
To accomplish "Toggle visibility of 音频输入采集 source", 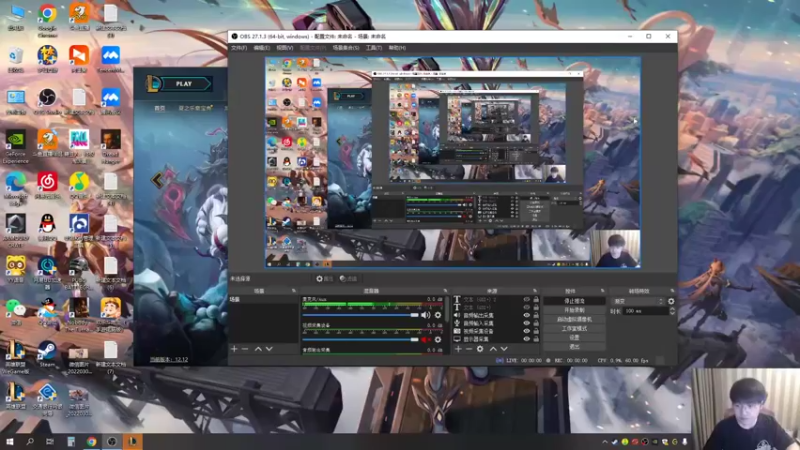I will [527, 323].
